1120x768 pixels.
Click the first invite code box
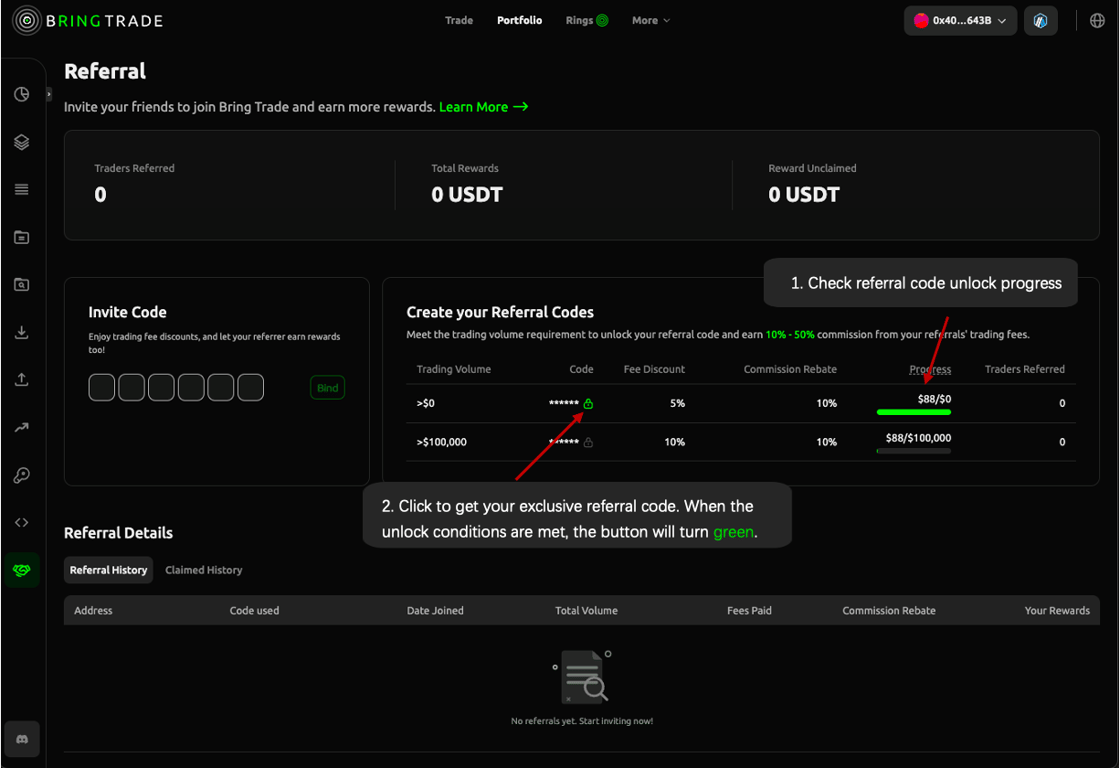tap(101, 387)
